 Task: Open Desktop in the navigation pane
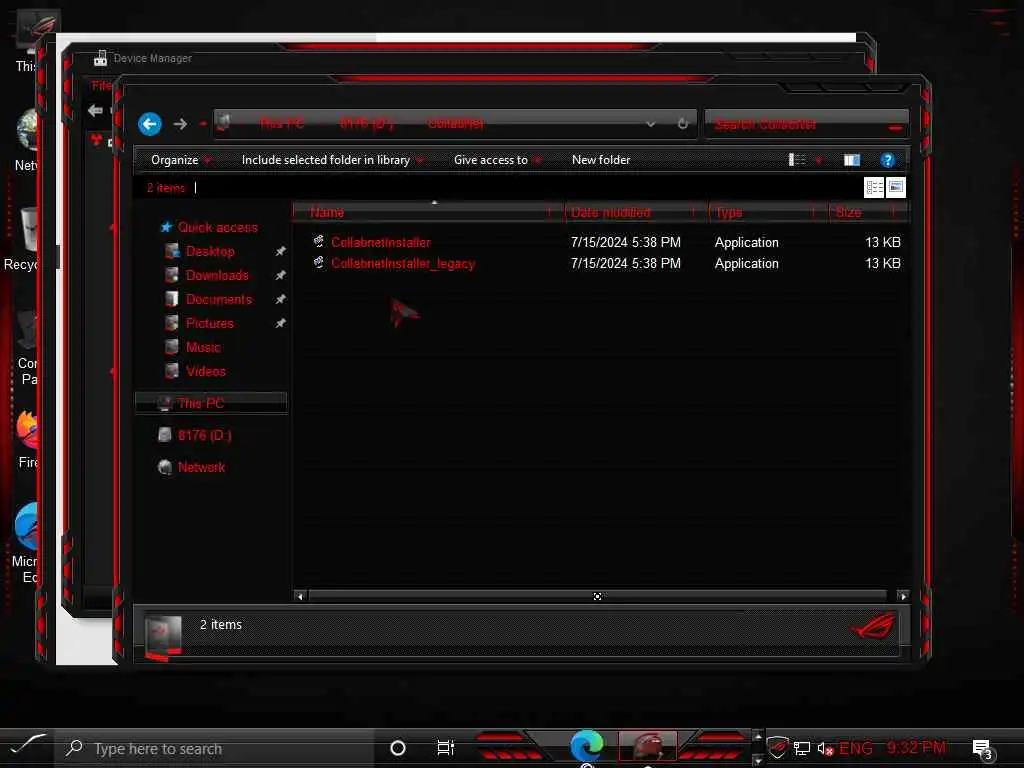210,251
